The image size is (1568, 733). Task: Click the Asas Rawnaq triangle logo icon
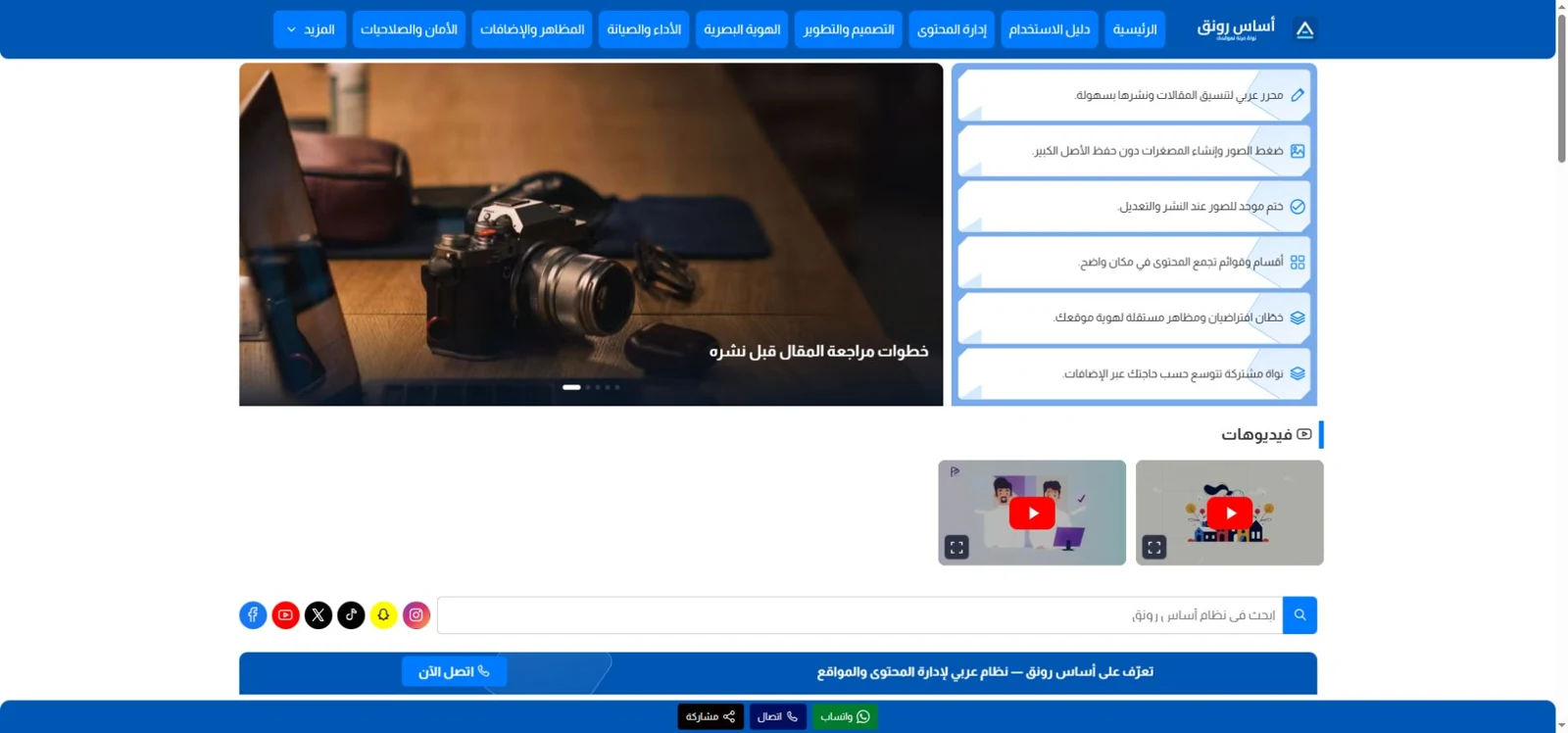1304,29
